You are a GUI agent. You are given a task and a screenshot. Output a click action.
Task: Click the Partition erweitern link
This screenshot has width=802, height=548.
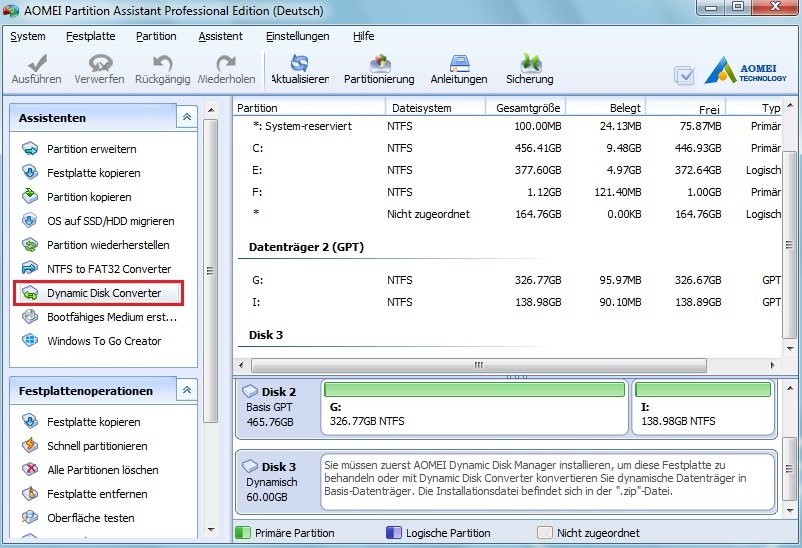91,149
